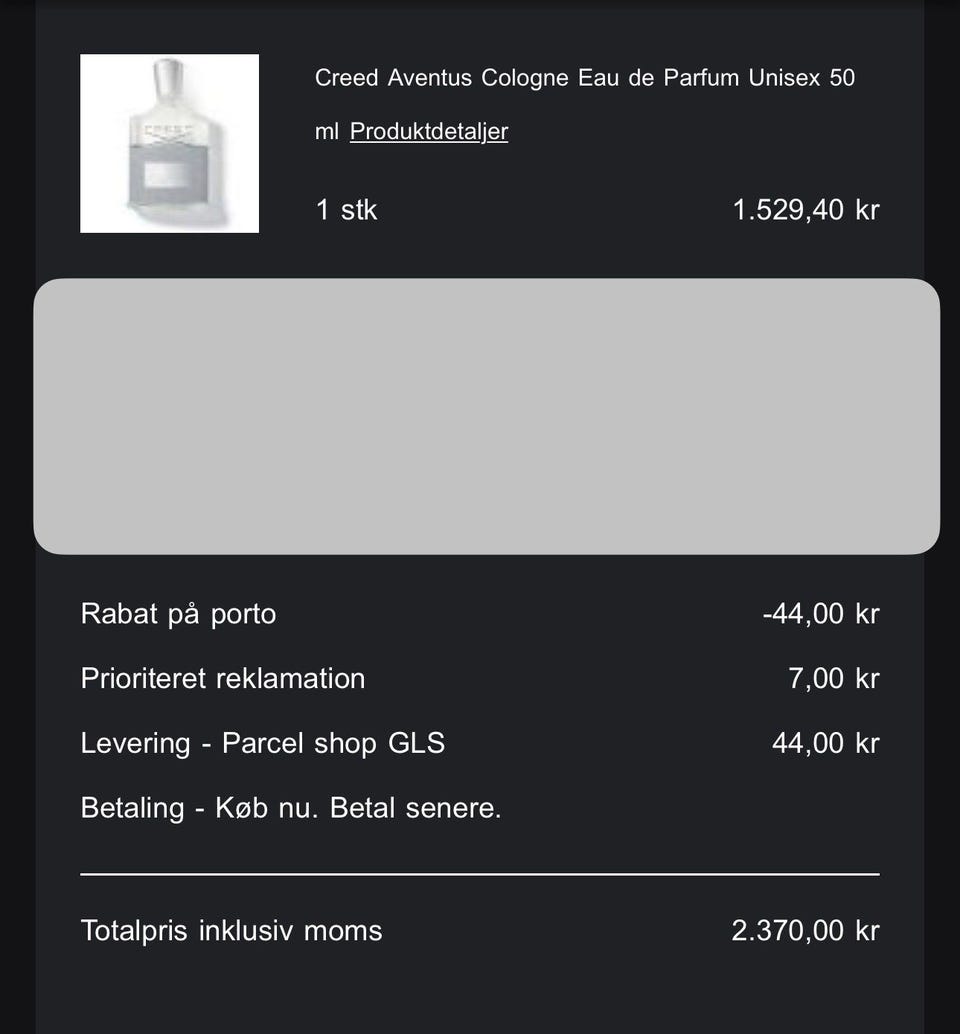Click the "1 stk" quantity text
Screen dimensions: 960x1034
pos(346,210)
